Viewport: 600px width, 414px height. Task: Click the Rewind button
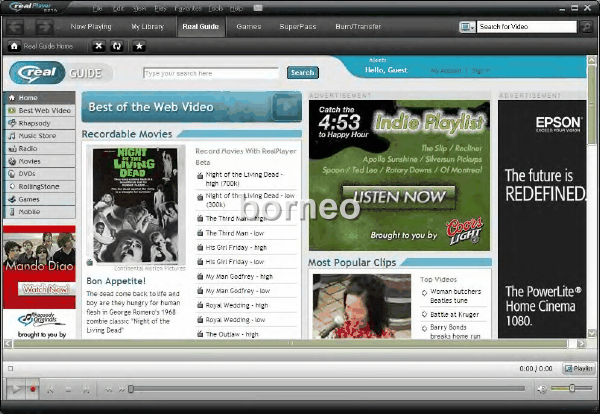coord(109,390)
